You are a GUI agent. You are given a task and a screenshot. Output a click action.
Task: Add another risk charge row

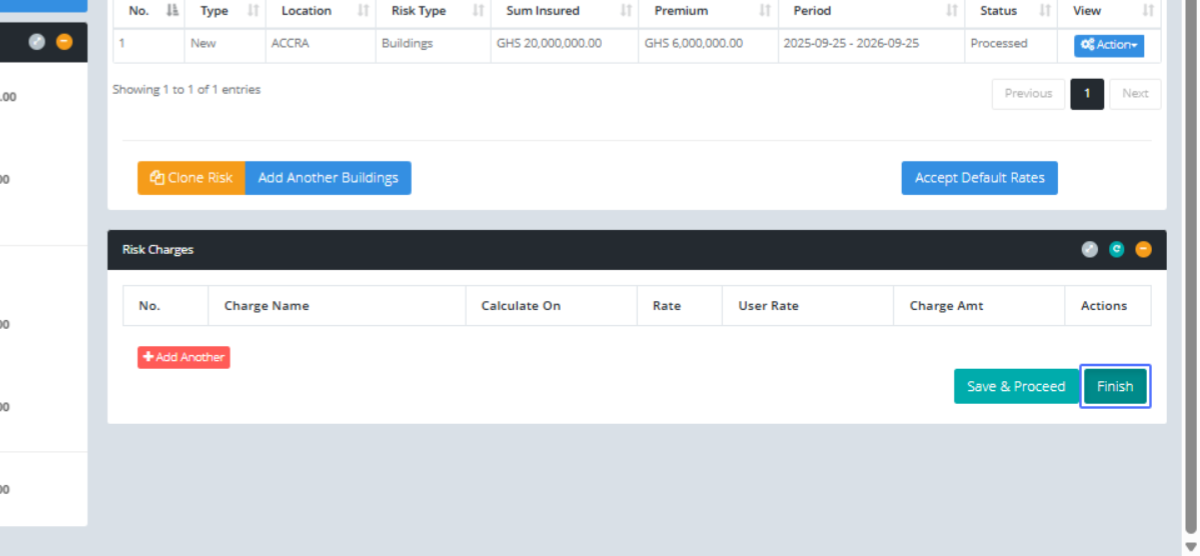[x=184, y=357]
